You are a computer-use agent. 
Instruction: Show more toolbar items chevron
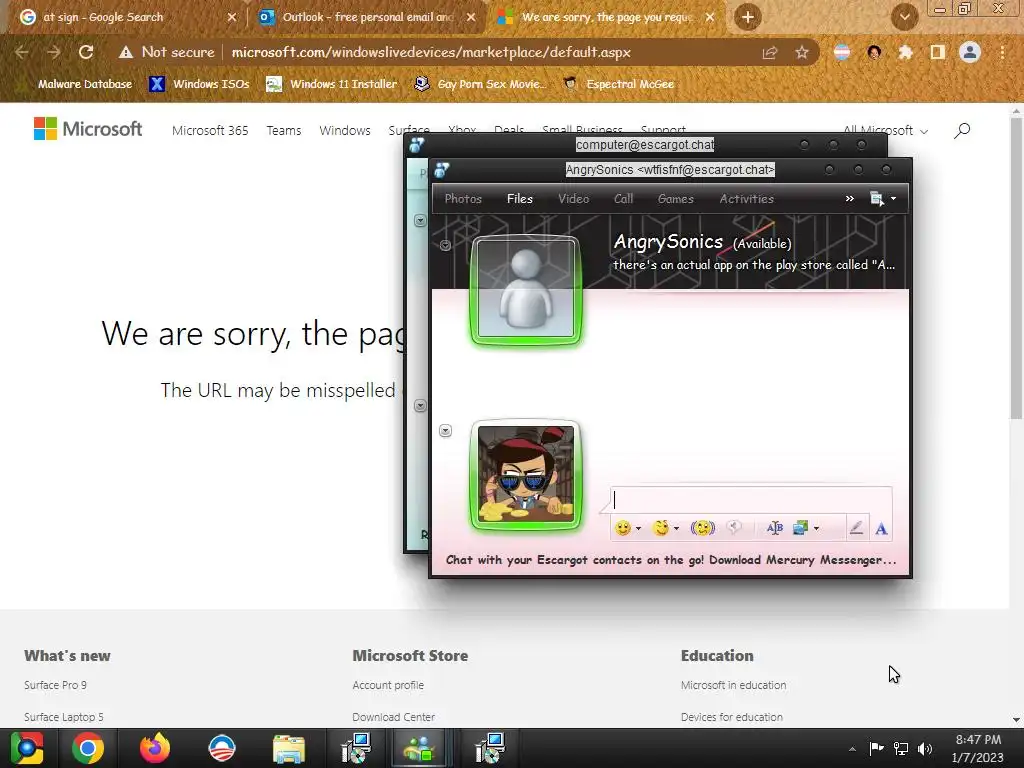850,199
